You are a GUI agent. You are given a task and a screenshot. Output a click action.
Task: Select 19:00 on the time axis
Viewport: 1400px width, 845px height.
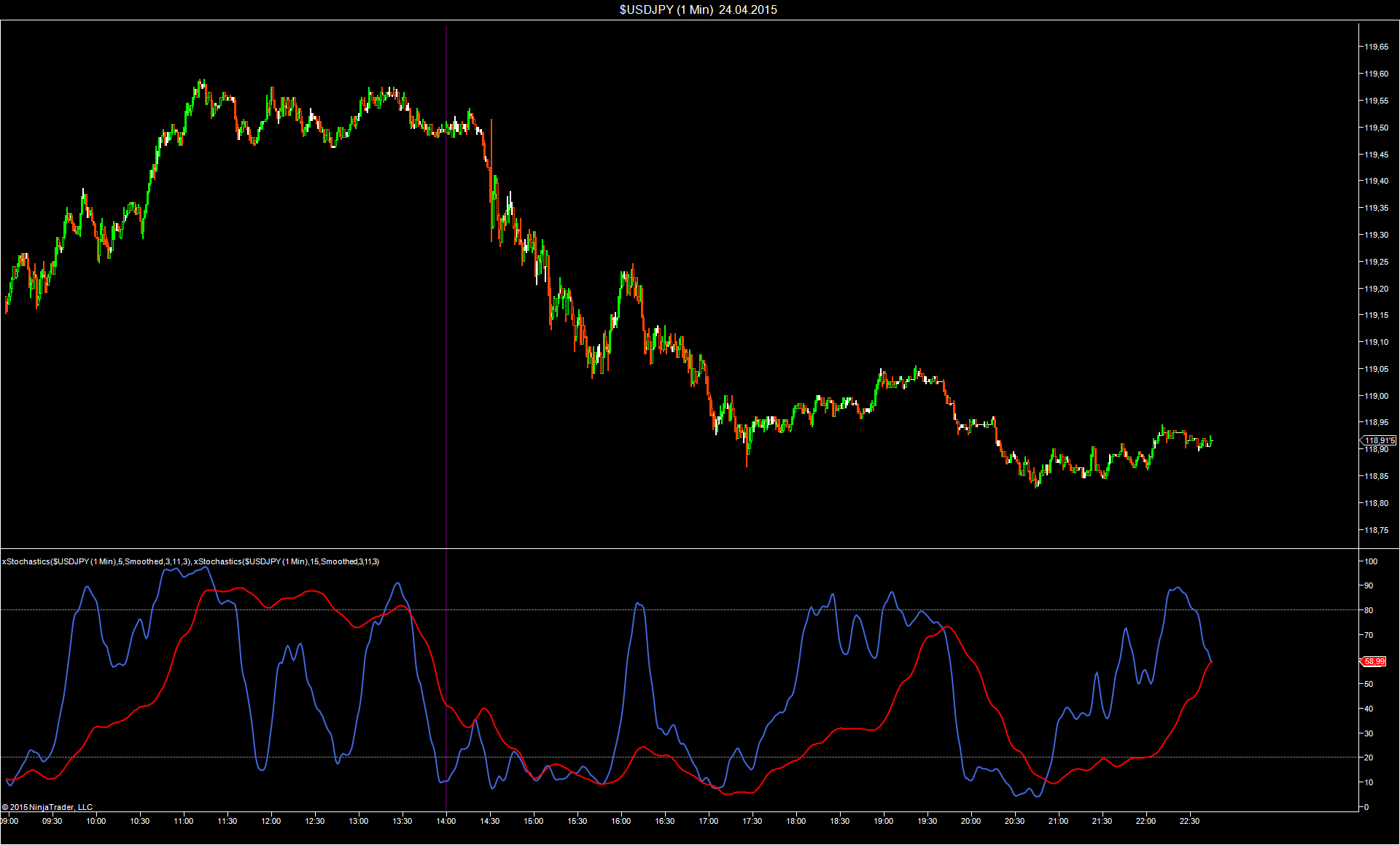[884, 821]
